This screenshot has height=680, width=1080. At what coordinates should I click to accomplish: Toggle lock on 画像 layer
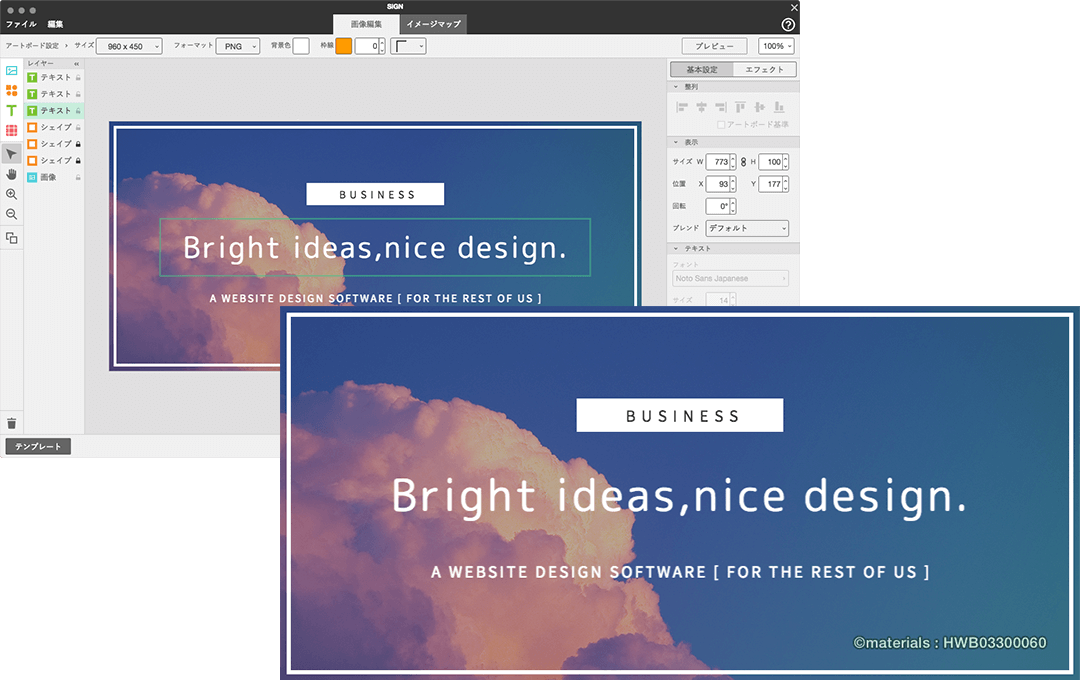pos(78,177)
